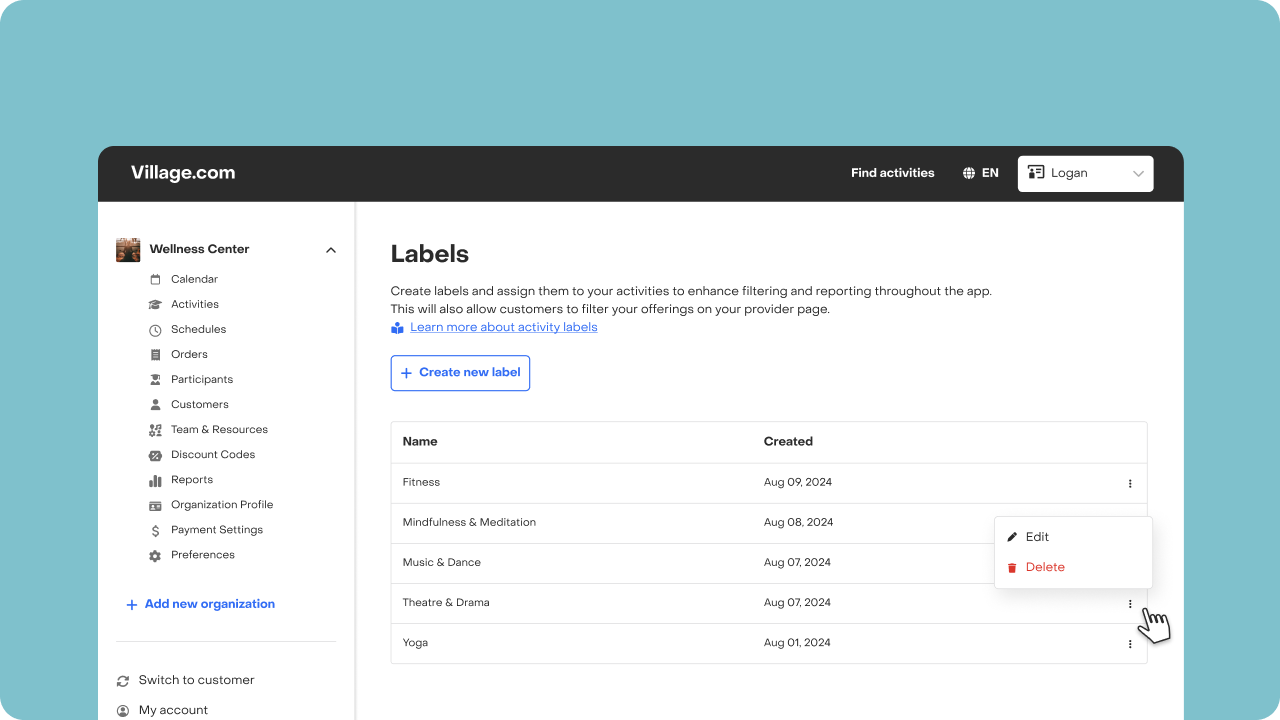Open Schedules from the sidebar
Viewport: 1280px width, 720px height.
coord(198,329)
